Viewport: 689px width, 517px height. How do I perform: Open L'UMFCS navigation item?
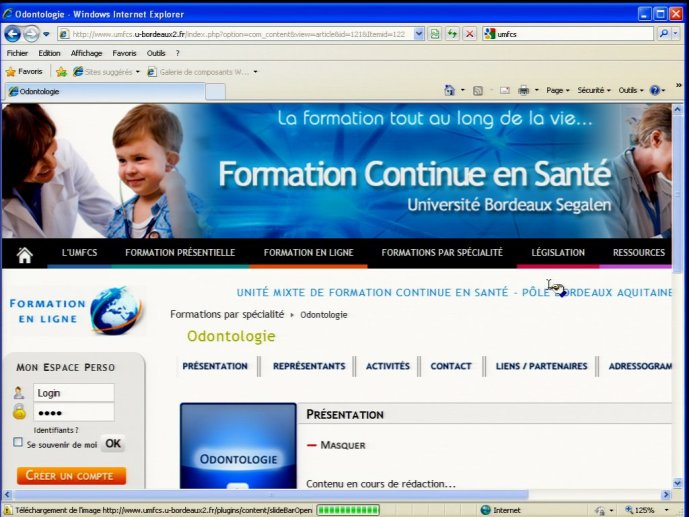tap(80, 253)
